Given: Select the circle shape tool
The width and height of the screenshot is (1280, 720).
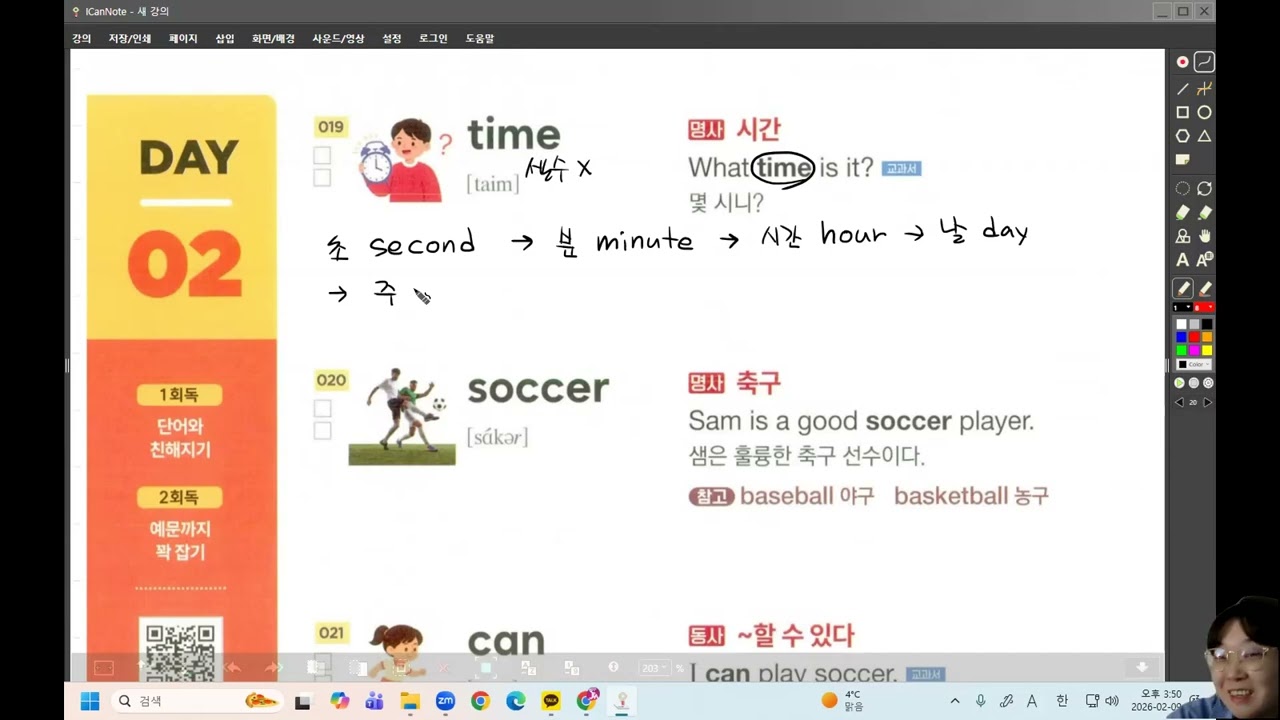Looking at the screenshot, I should pyautogui.click(x=1204, y=112).
